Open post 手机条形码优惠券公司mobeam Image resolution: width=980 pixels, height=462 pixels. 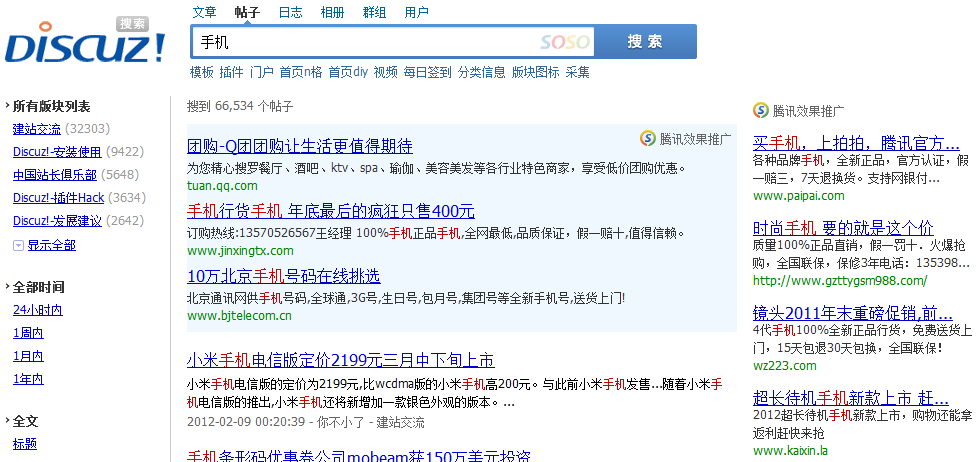[x=359, y=455]
